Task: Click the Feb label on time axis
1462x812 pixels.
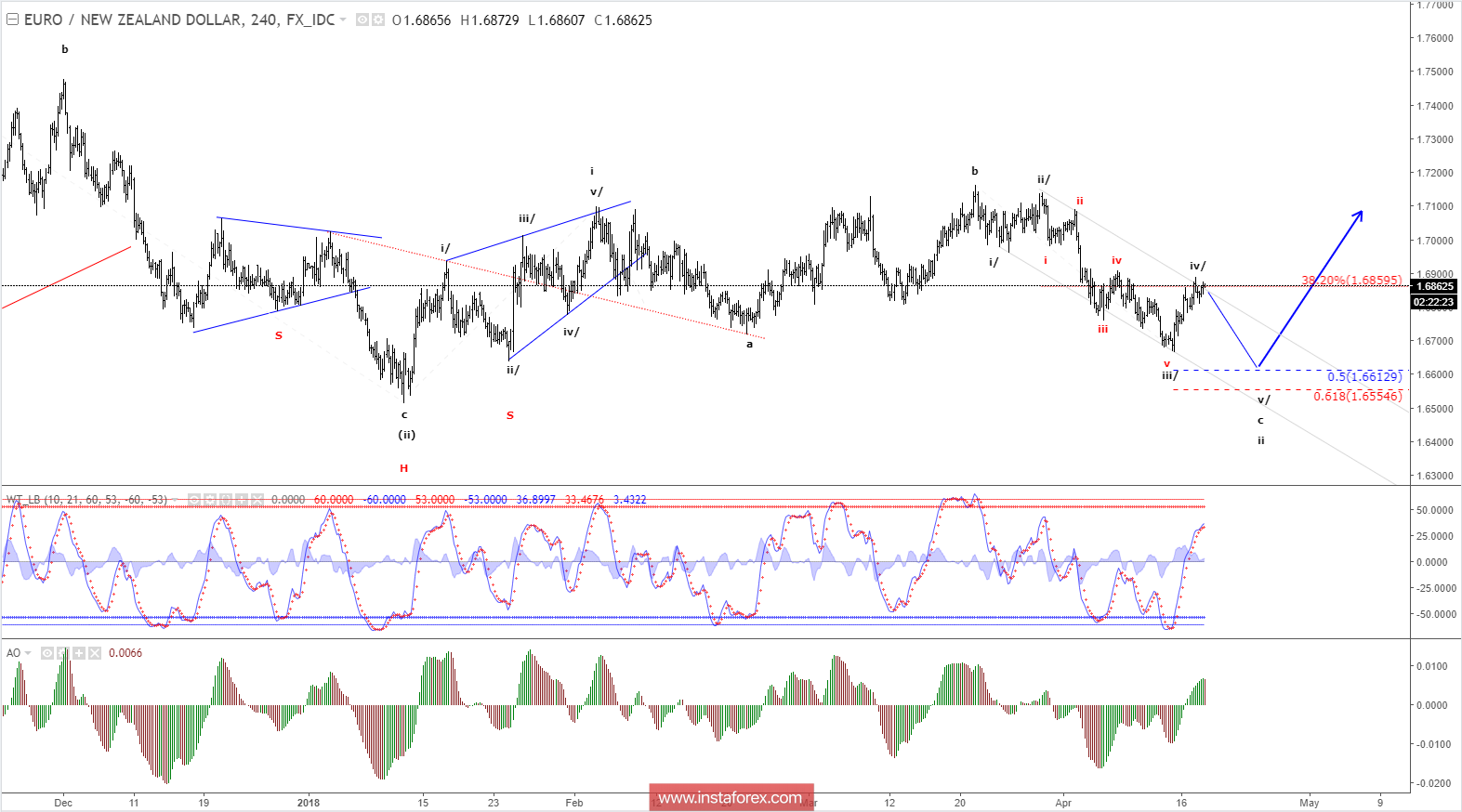Action: pyautogui.click(x=574, y=803)
